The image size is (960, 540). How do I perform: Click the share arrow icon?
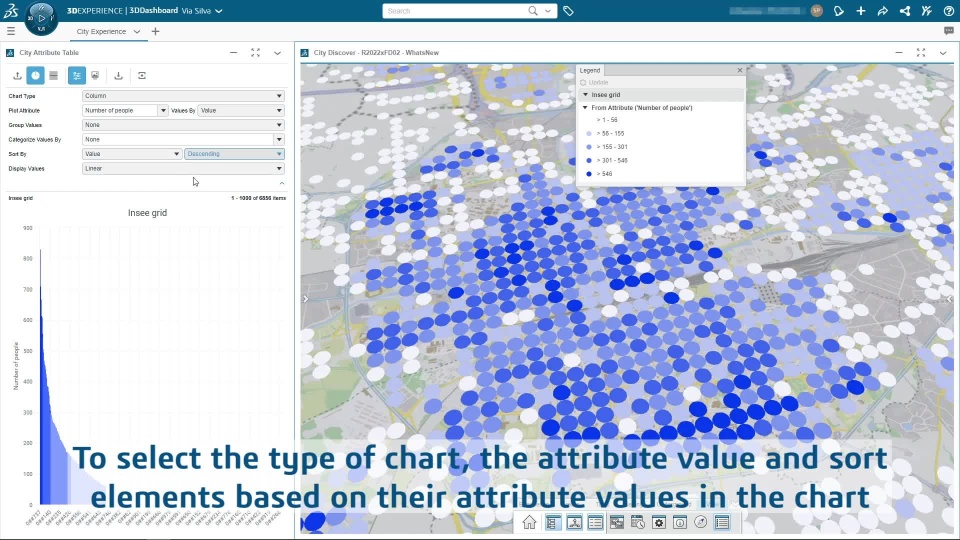882,11
